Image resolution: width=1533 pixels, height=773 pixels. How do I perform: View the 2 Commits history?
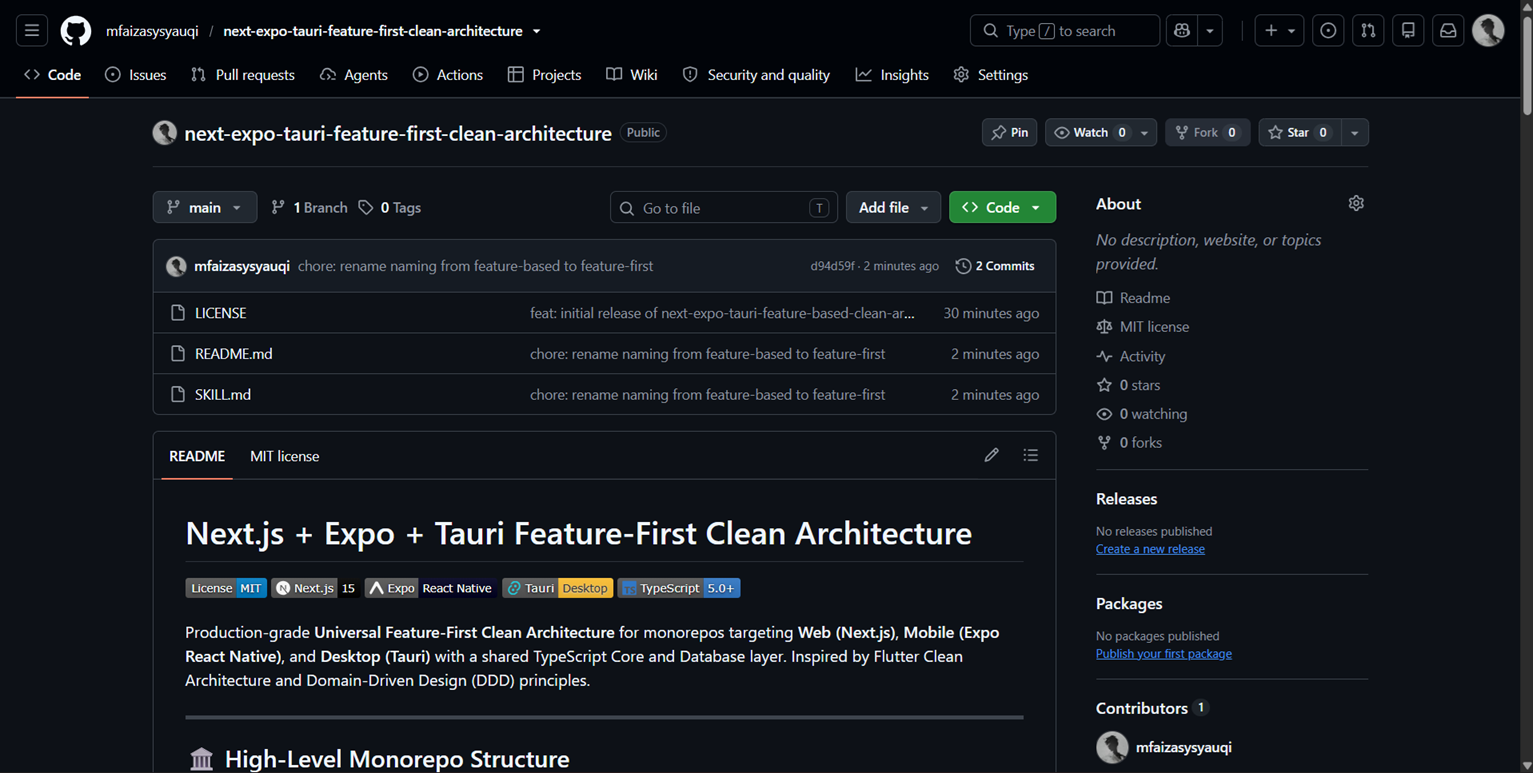pyautogui.click(x=995, y=266)
